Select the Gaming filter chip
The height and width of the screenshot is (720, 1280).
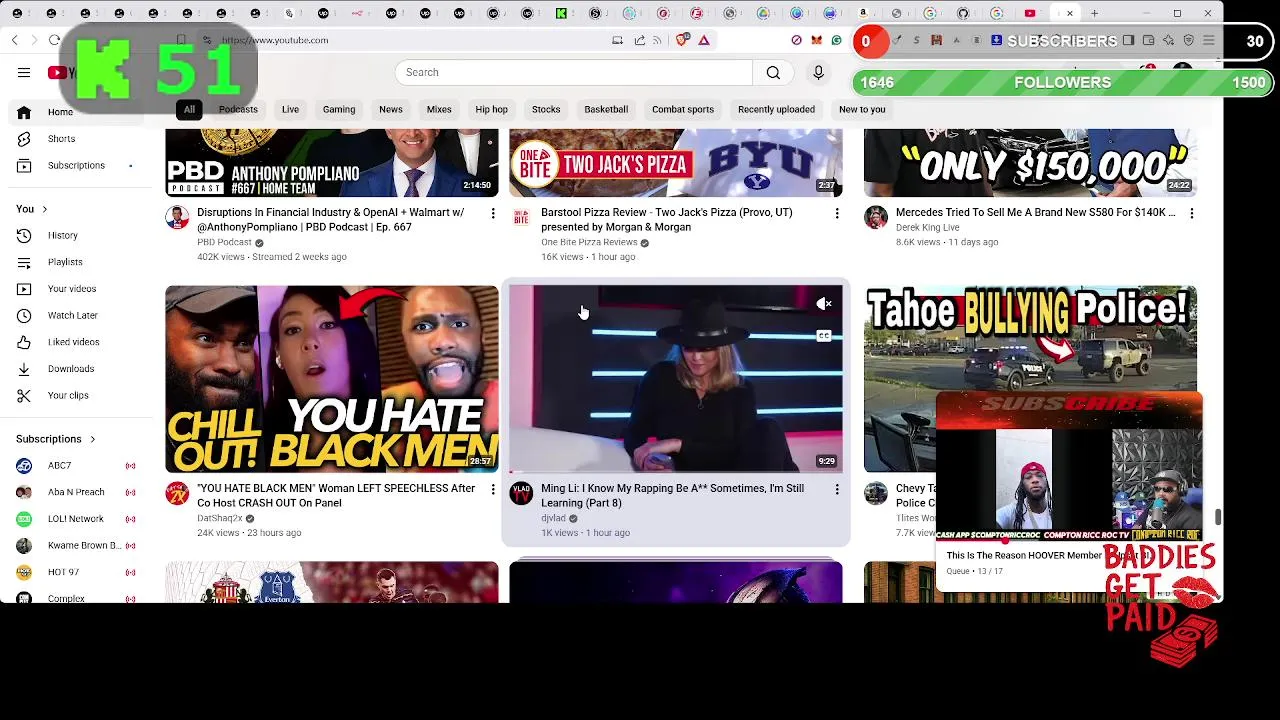tap(339, 110)
